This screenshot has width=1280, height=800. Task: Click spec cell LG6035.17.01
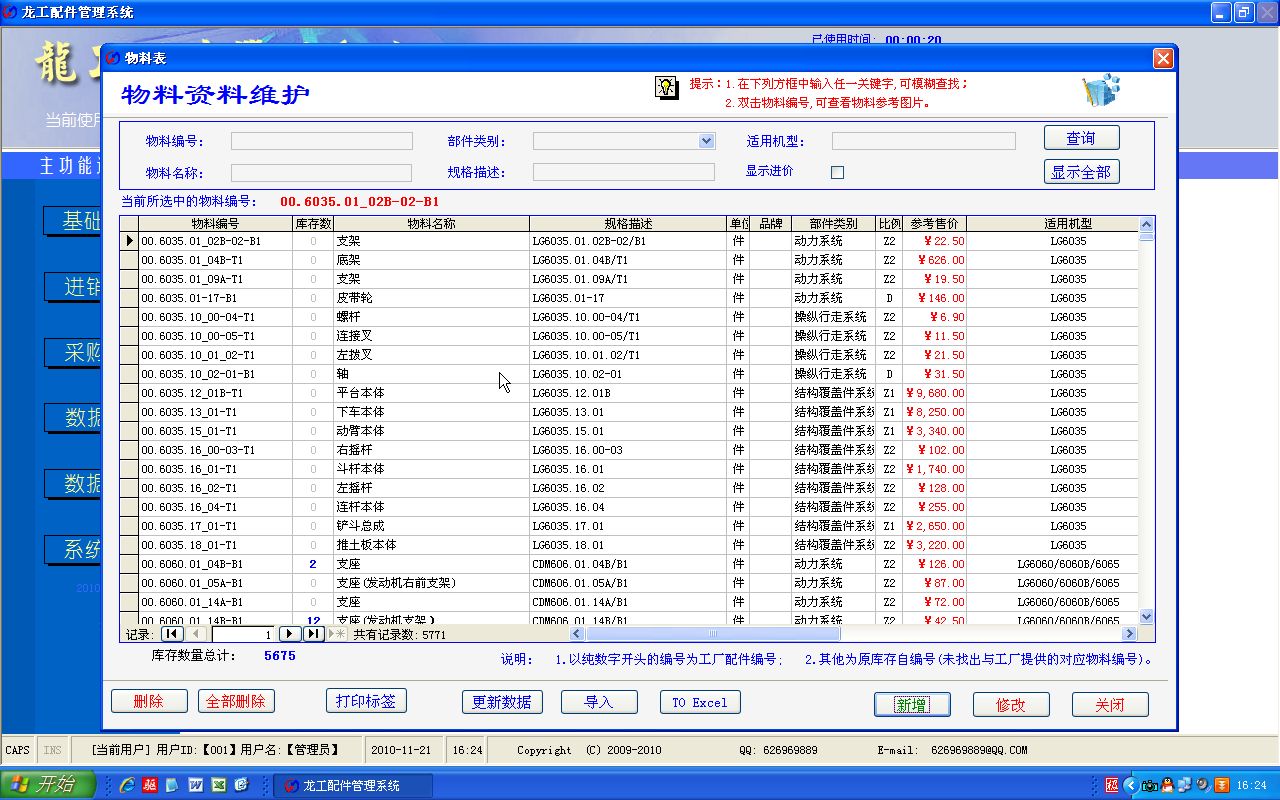click(x=628, y=526)
